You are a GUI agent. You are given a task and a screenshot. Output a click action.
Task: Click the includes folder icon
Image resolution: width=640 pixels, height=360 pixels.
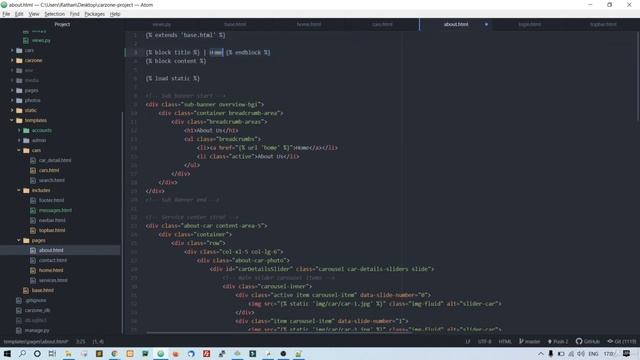point(27,190)
